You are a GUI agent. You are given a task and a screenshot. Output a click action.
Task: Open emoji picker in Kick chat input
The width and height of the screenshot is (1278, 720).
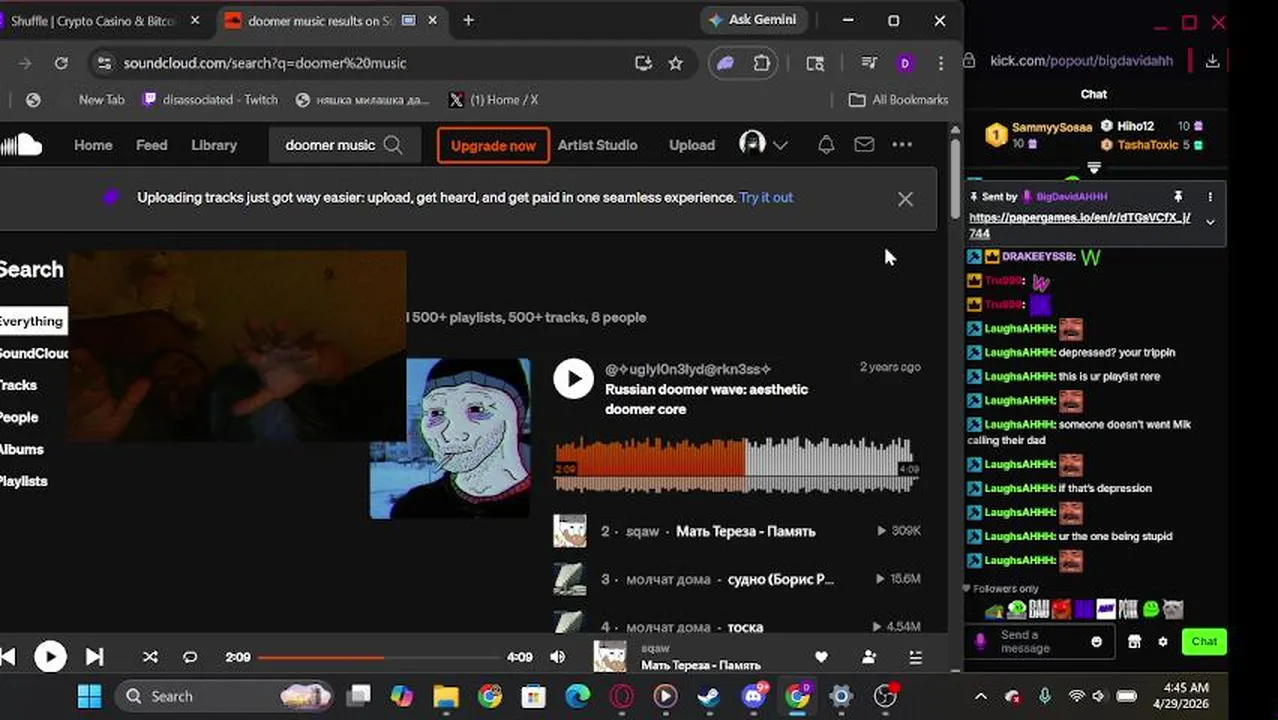(1096, 642)
